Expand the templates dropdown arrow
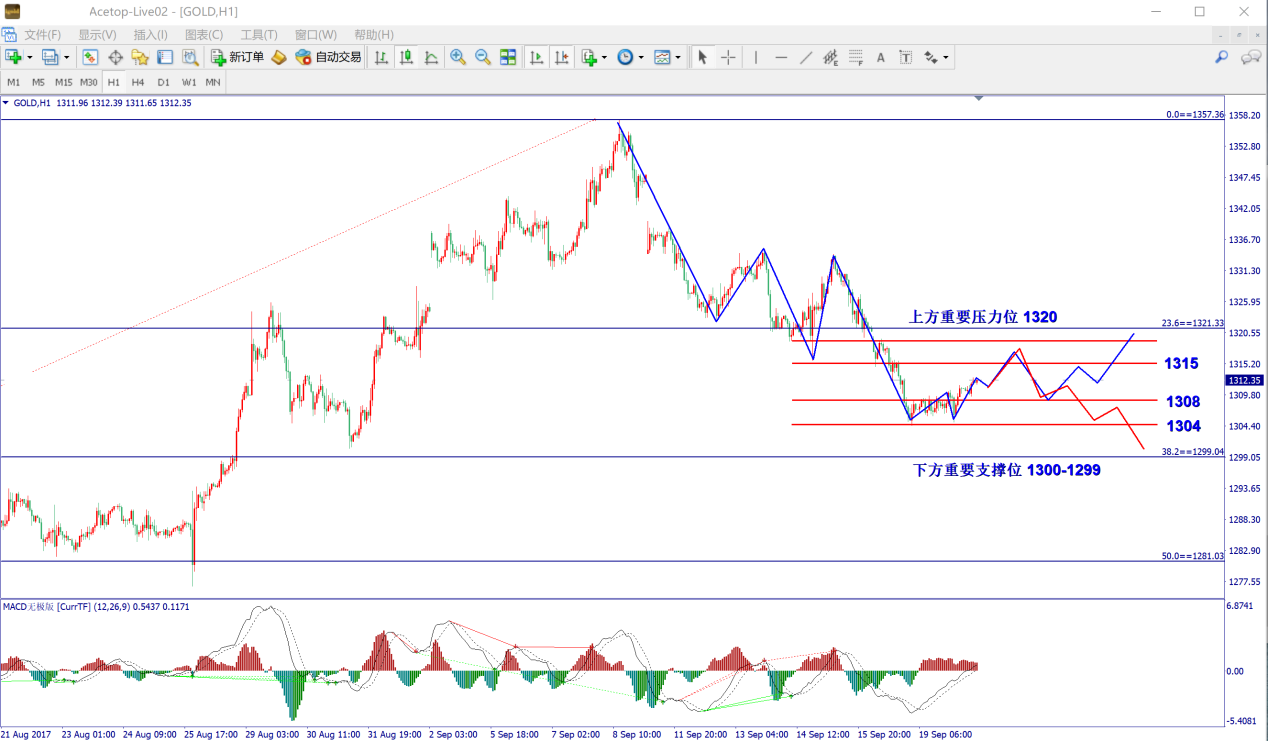Image resolution: width=1268 pixels, height=741 pixels. coord(678,57)
